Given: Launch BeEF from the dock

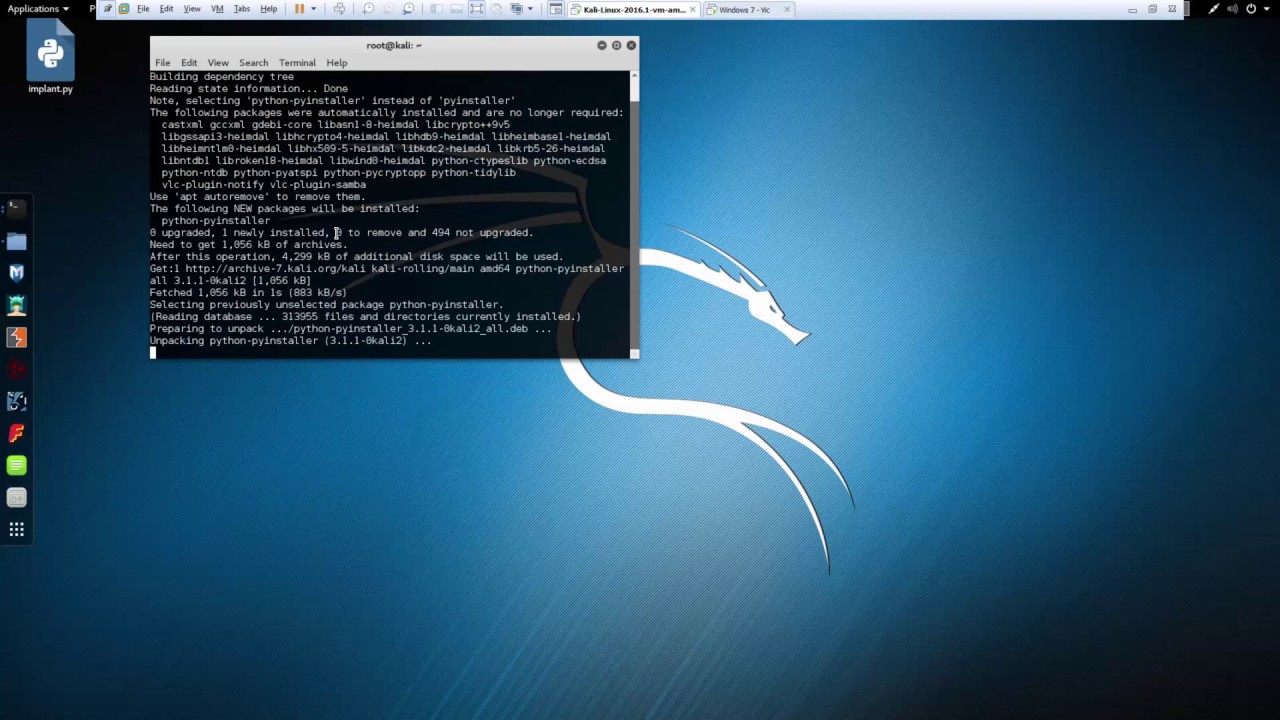Looking at the screenshot, I should point(16,401).
